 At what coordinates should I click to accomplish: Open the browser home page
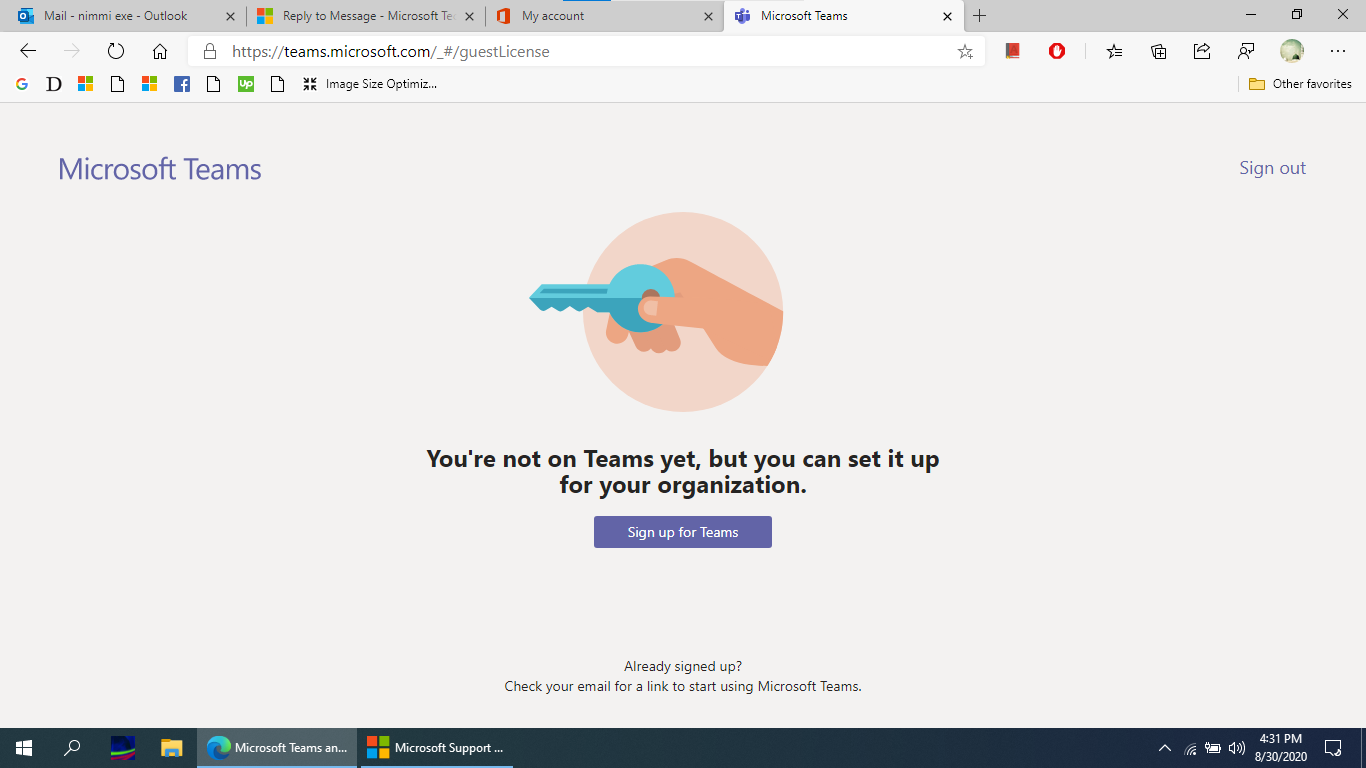pyautogui.click(x=159, y=51)
